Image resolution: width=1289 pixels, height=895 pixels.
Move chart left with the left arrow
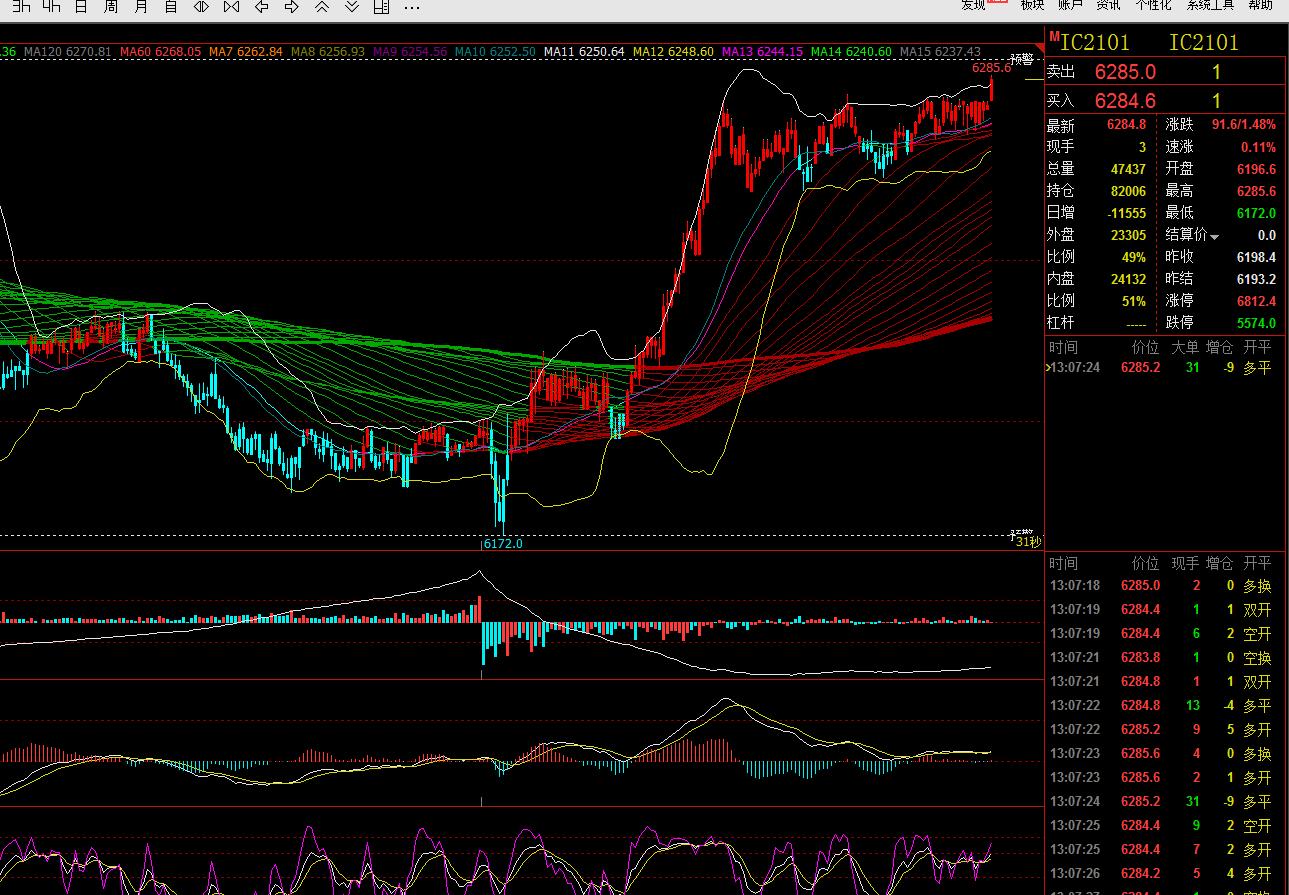[262, 6]
